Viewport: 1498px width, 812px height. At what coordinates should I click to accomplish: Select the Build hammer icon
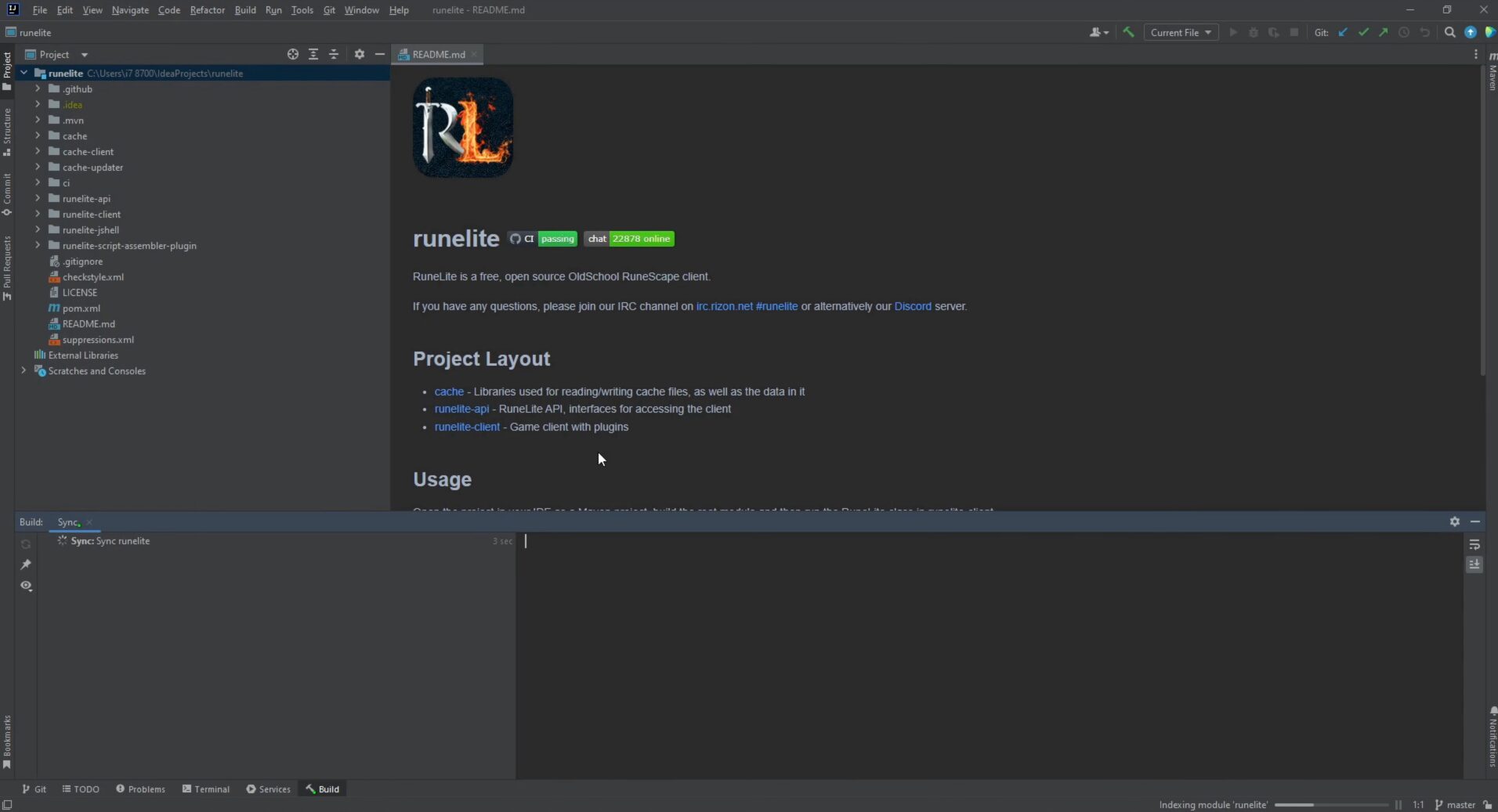(1128, 32)
